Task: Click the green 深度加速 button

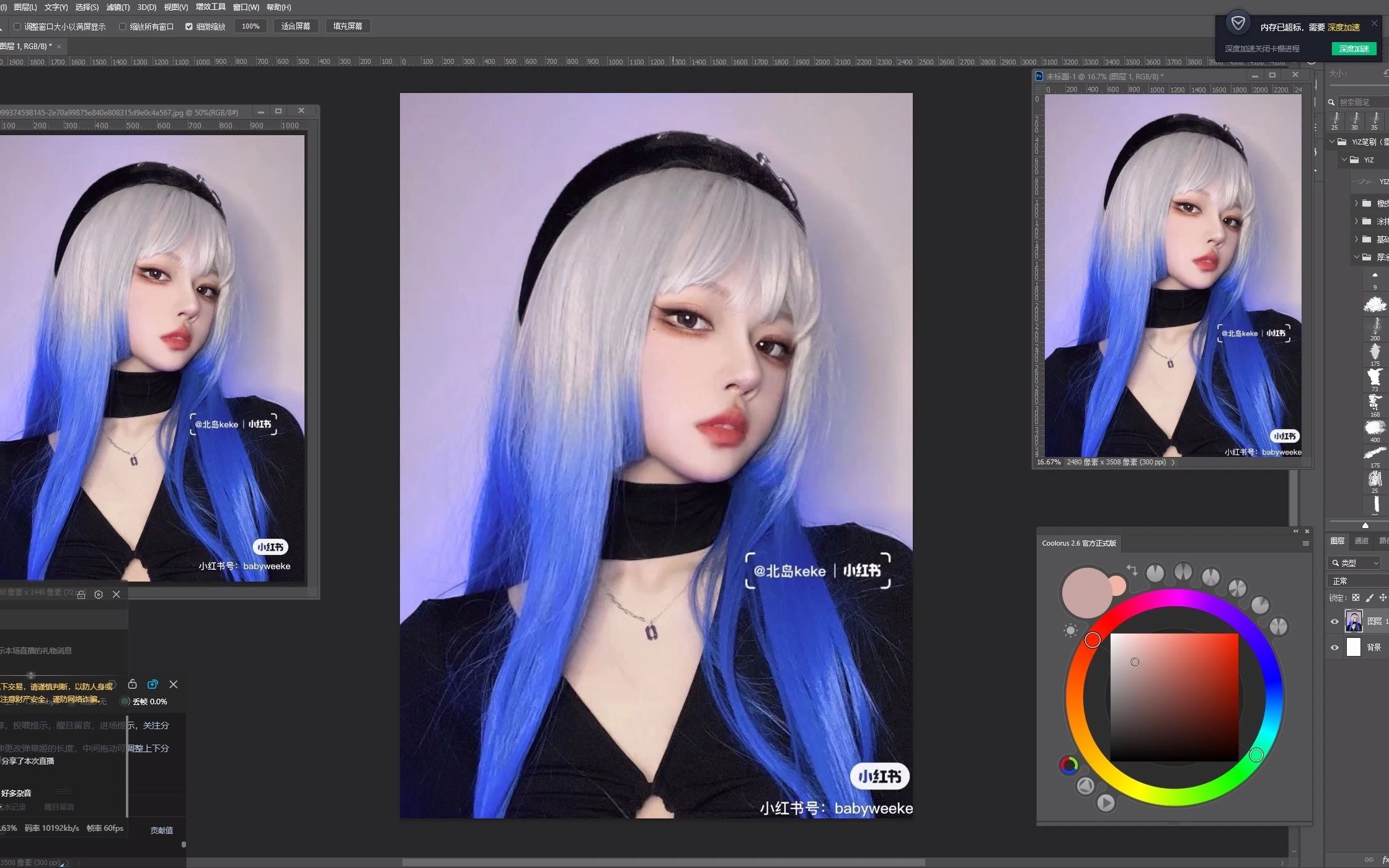Action: pyautogui.click(x=1354, y=48)
